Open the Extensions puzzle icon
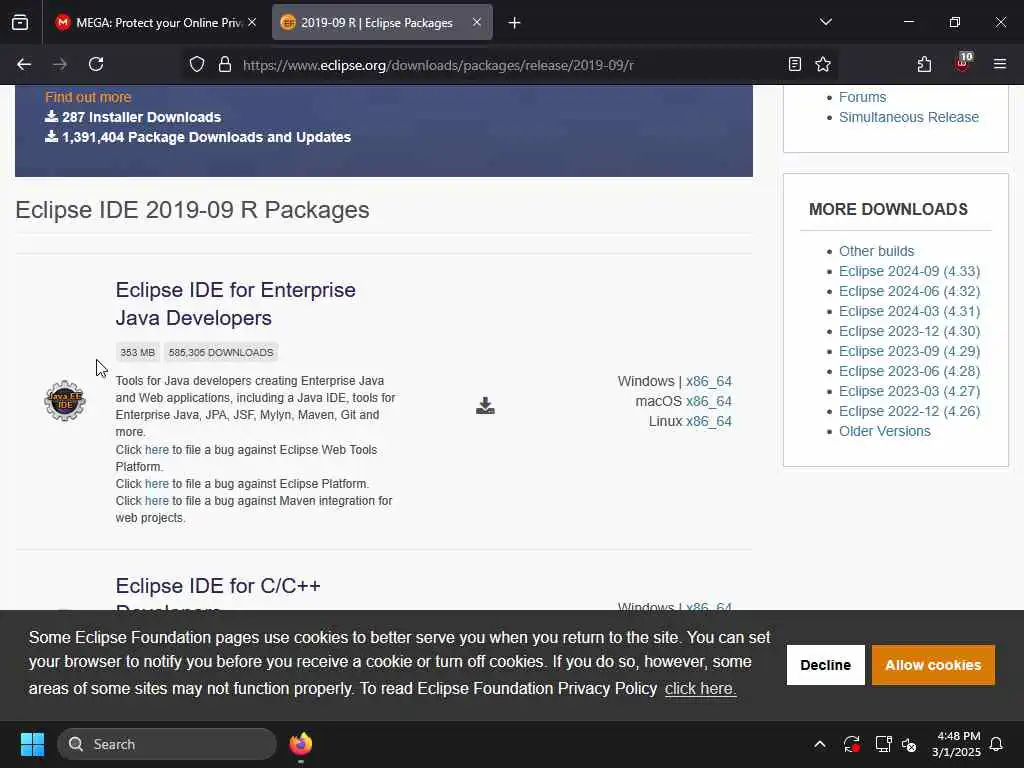Image resolution: width=1024 pixels, height=768 pixels. [x=924, y=64]
